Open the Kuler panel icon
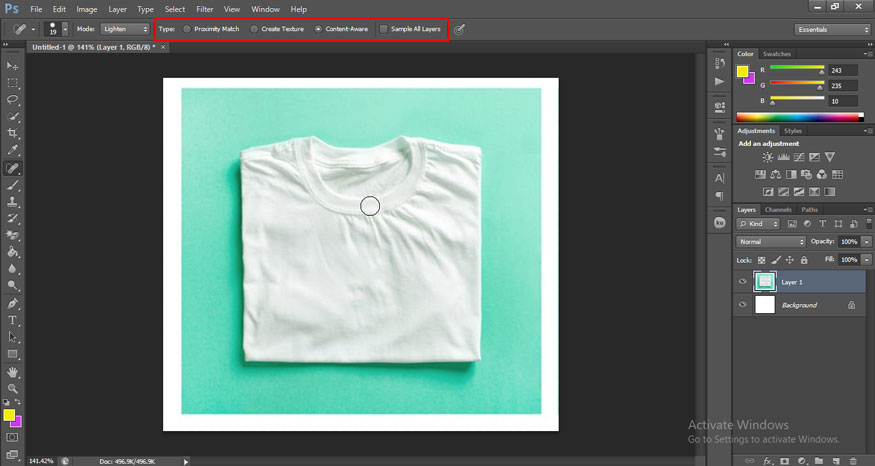Image resolution: width=875 pixels, height=466 pixels. click(x=720, y=223)
